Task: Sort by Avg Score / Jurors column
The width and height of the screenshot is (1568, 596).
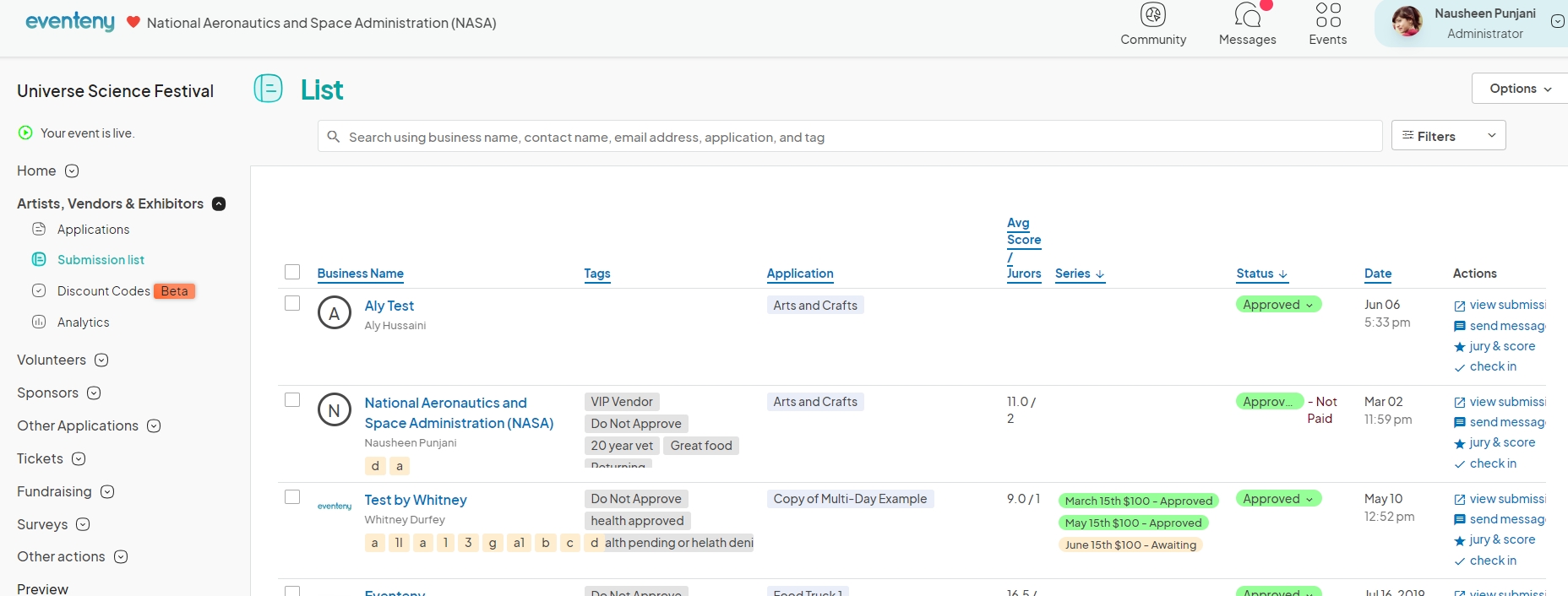Action: click(x=1024, y=248)
